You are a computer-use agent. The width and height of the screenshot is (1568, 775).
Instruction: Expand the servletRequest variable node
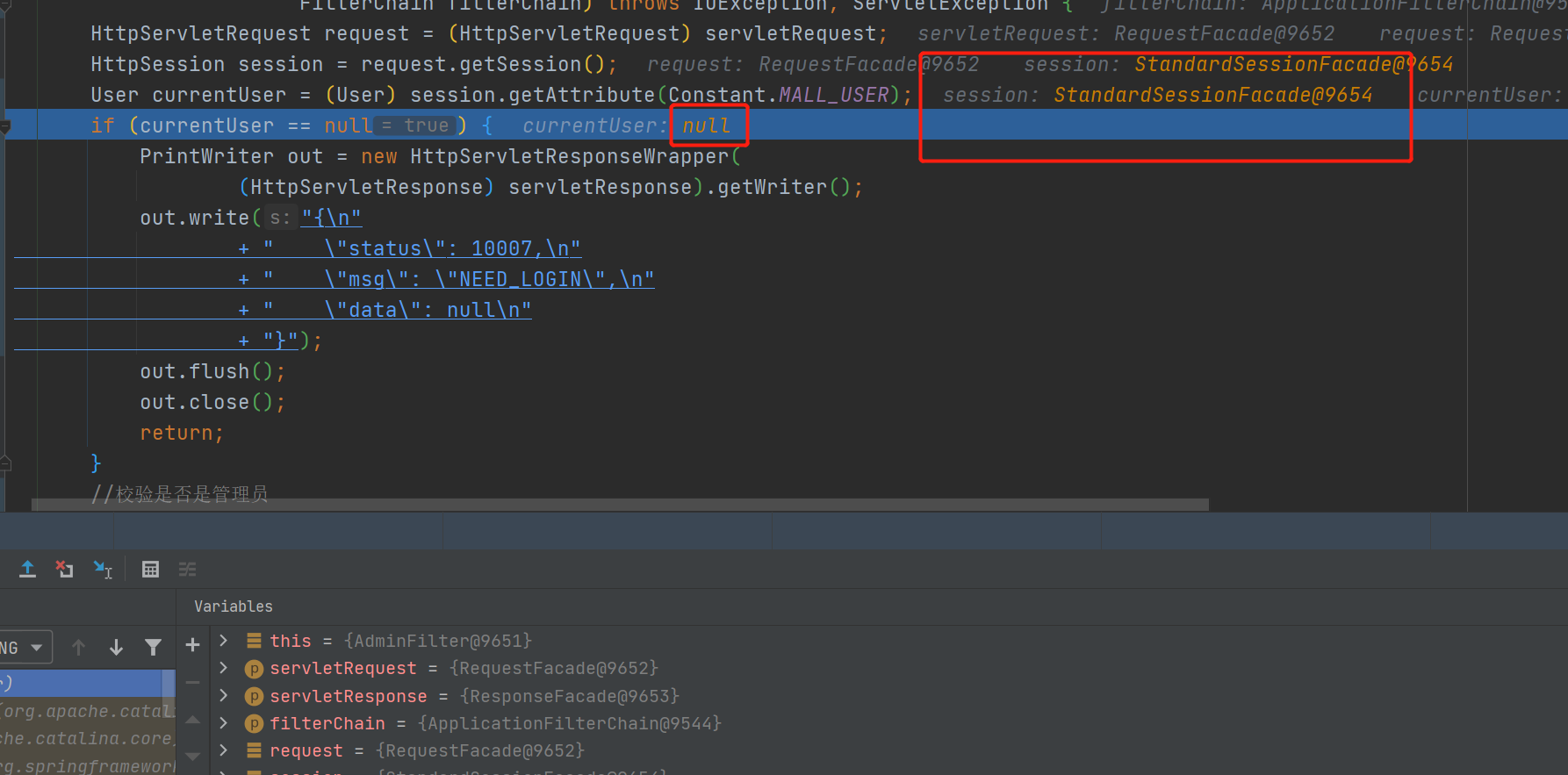pos(224,668)
